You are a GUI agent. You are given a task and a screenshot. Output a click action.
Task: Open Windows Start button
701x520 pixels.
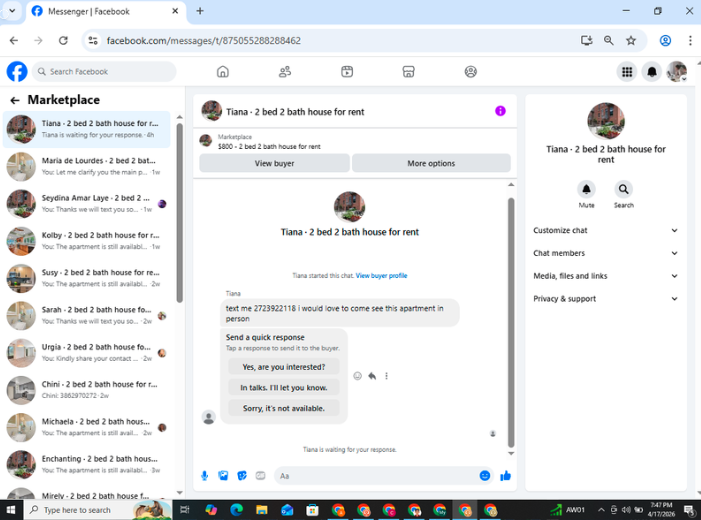(11, 510)
